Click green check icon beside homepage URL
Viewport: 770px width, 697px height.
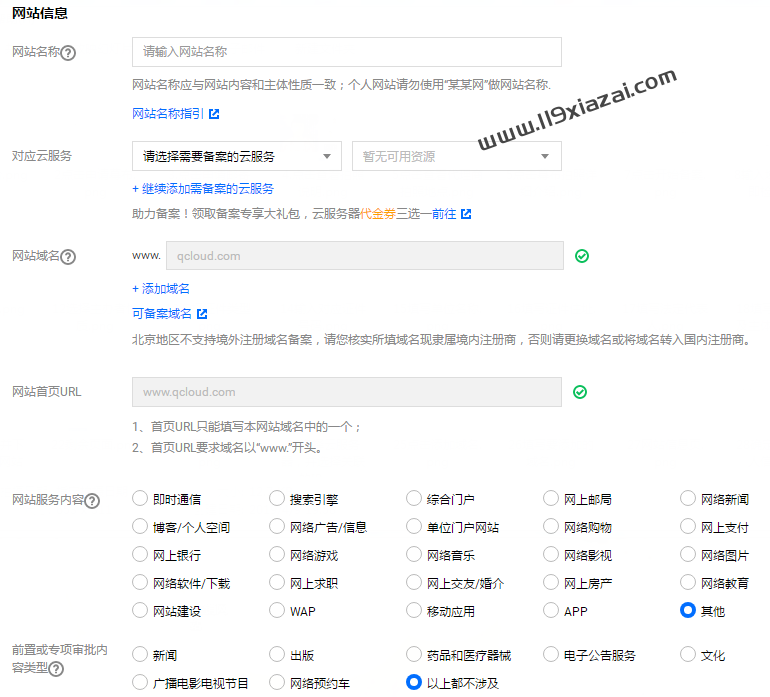[x=580, y=392]
